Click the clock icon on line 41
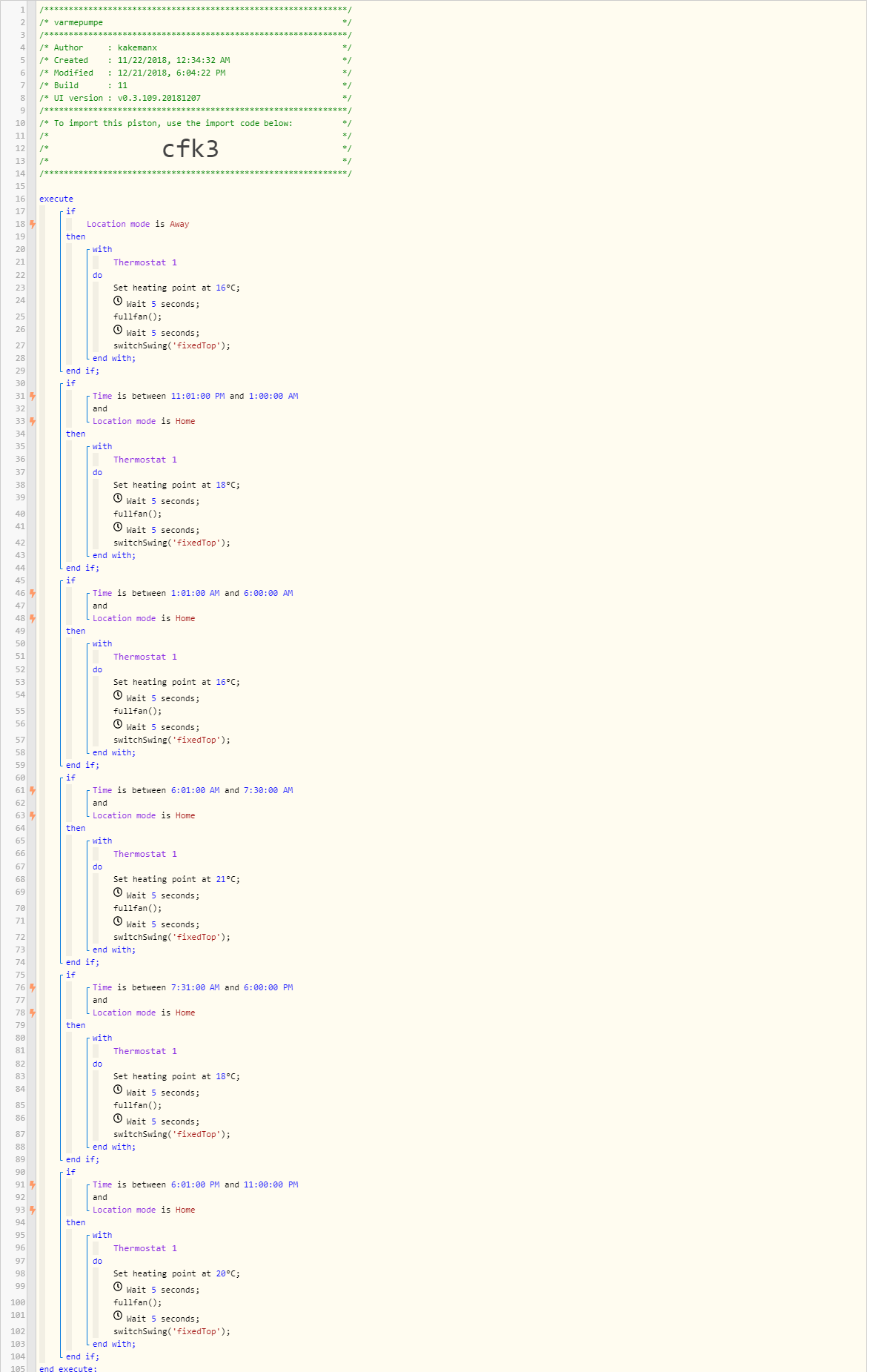 (118, 527)
